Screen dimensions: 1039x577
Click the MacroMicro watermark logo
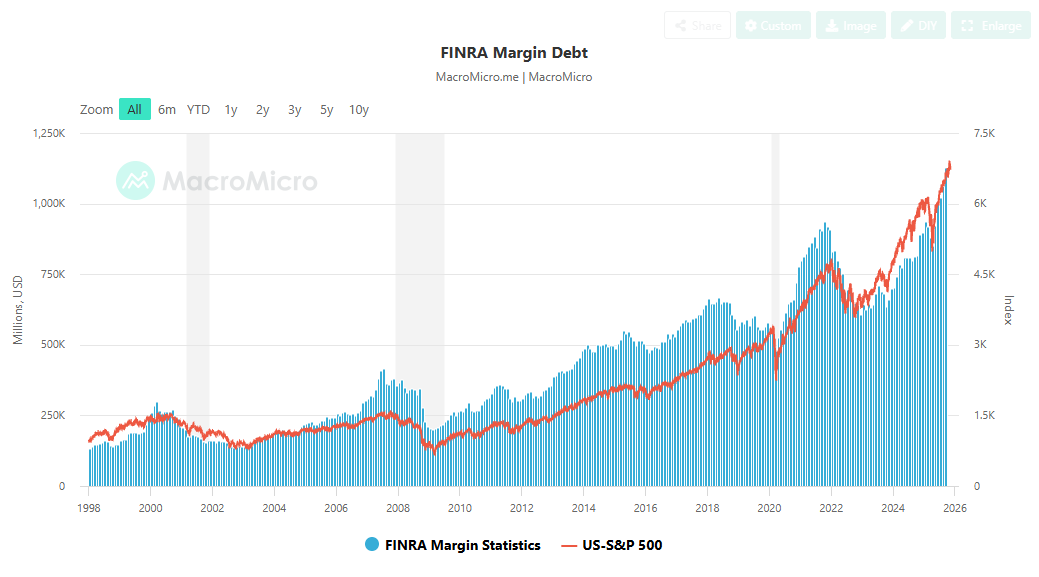(217, 181)
